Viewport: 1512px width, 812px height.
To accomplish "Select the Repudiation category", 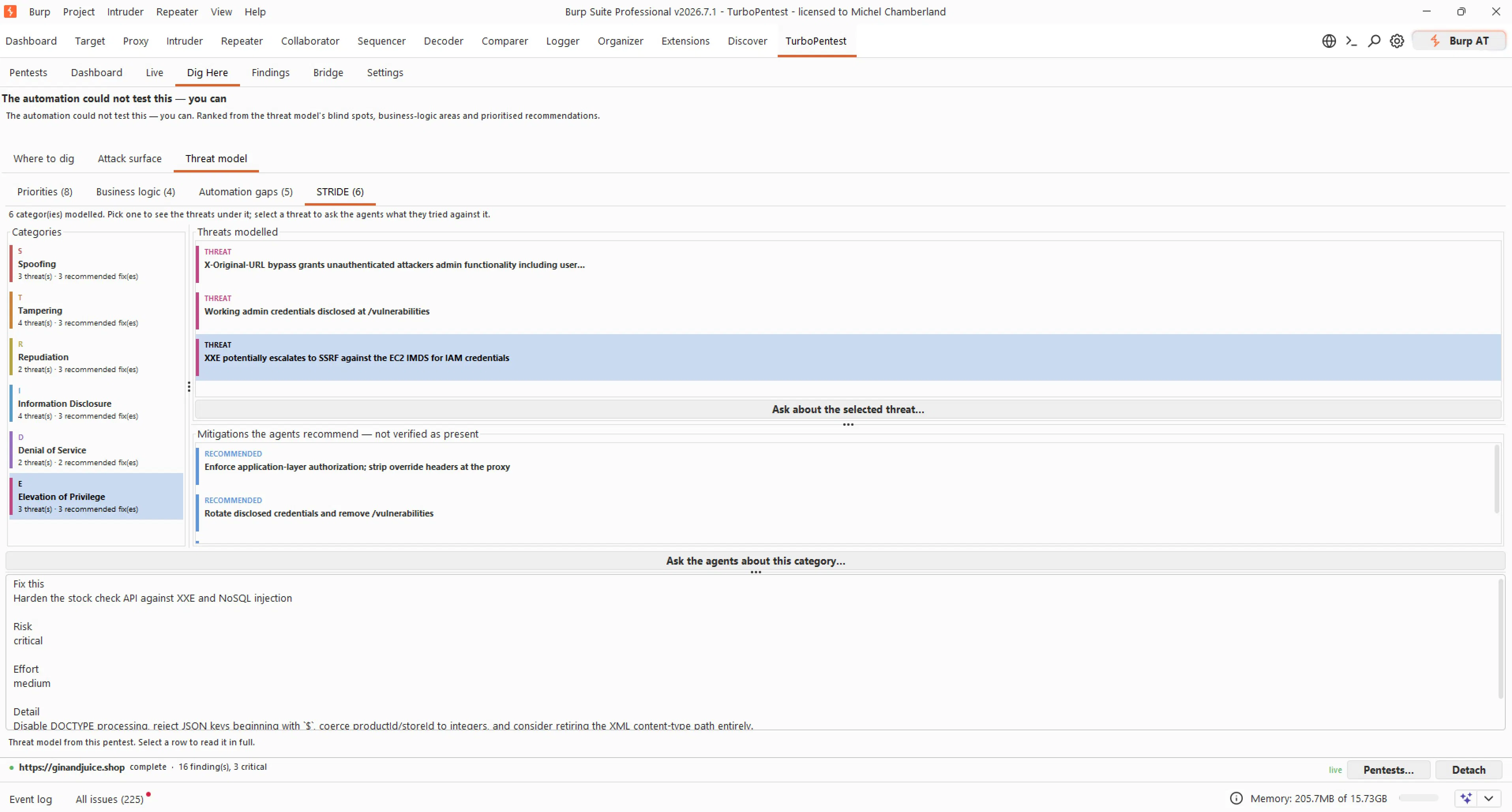I will (96, 357).
